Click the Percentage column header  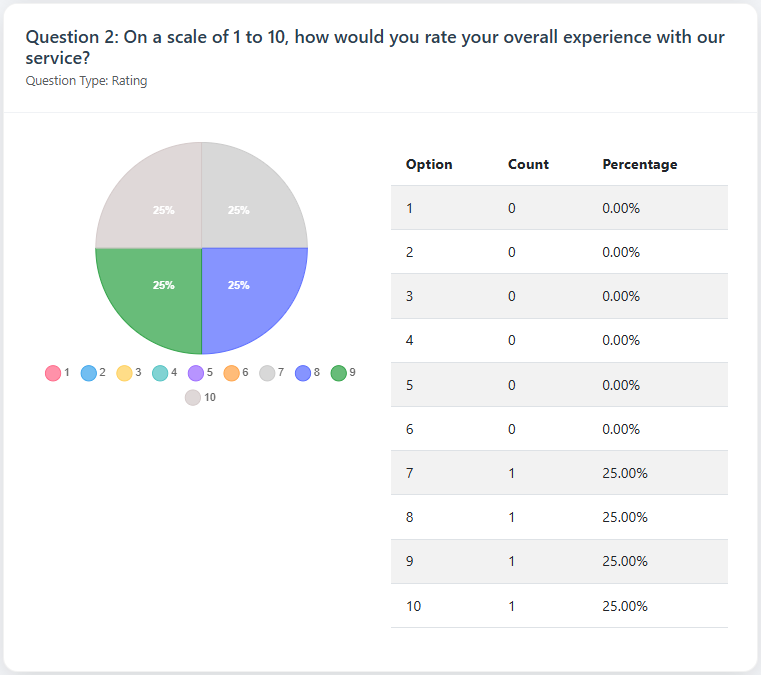coord(639,164)
